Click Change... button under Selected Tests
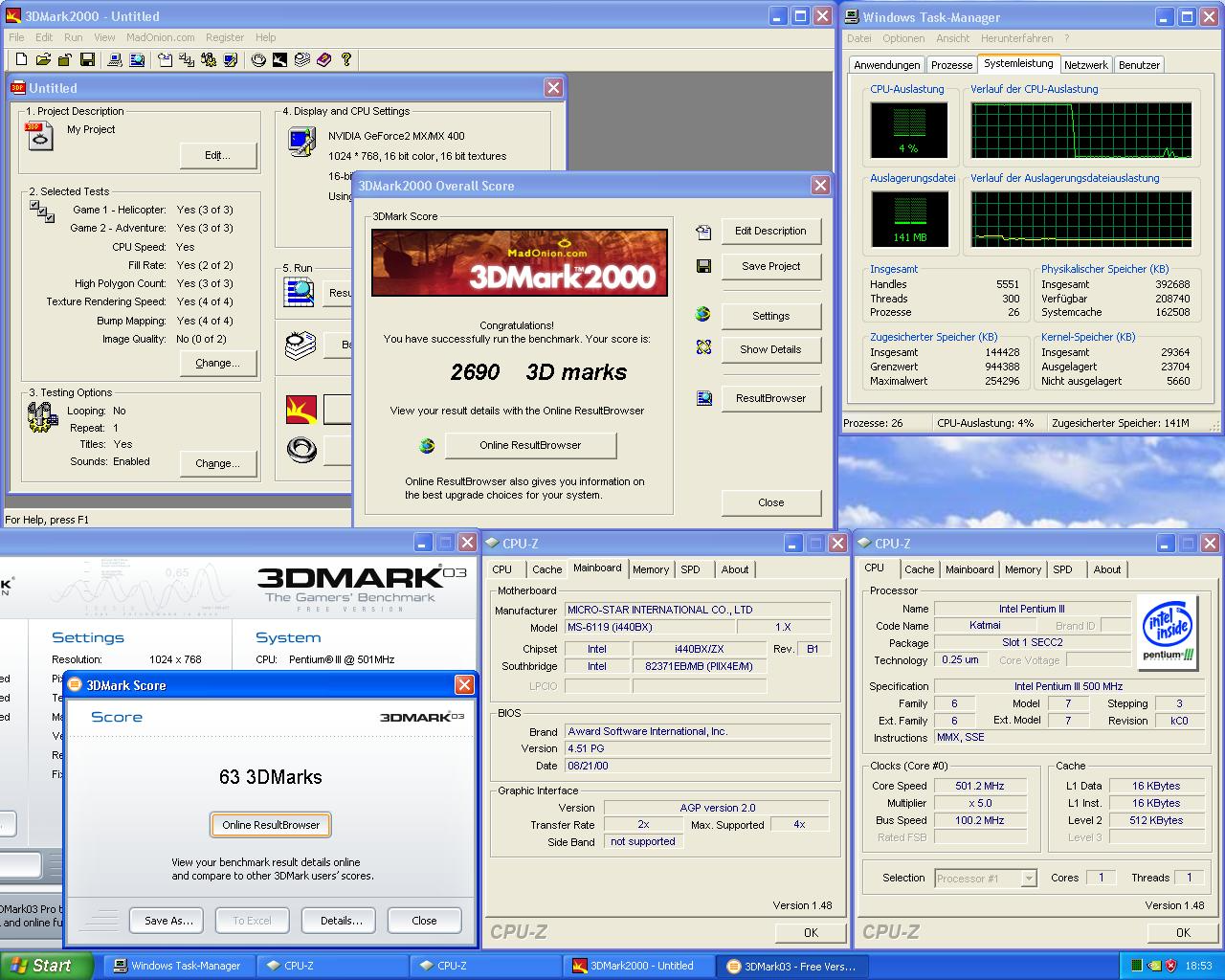Image resolution: width=1225 pixels, height=980 pixels. (x=218, y=363)
